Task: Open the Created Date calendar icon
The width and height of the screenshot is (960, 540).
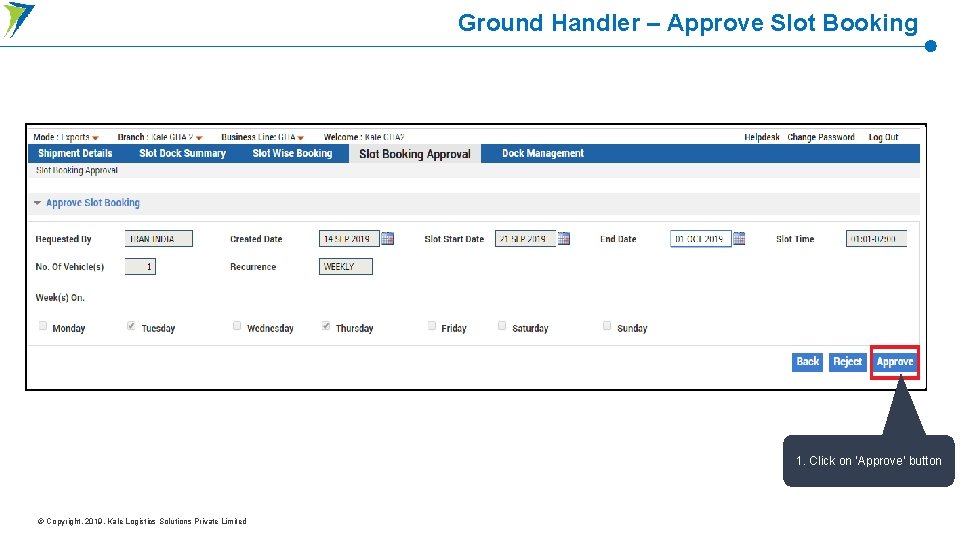Action: pos(388,238)
